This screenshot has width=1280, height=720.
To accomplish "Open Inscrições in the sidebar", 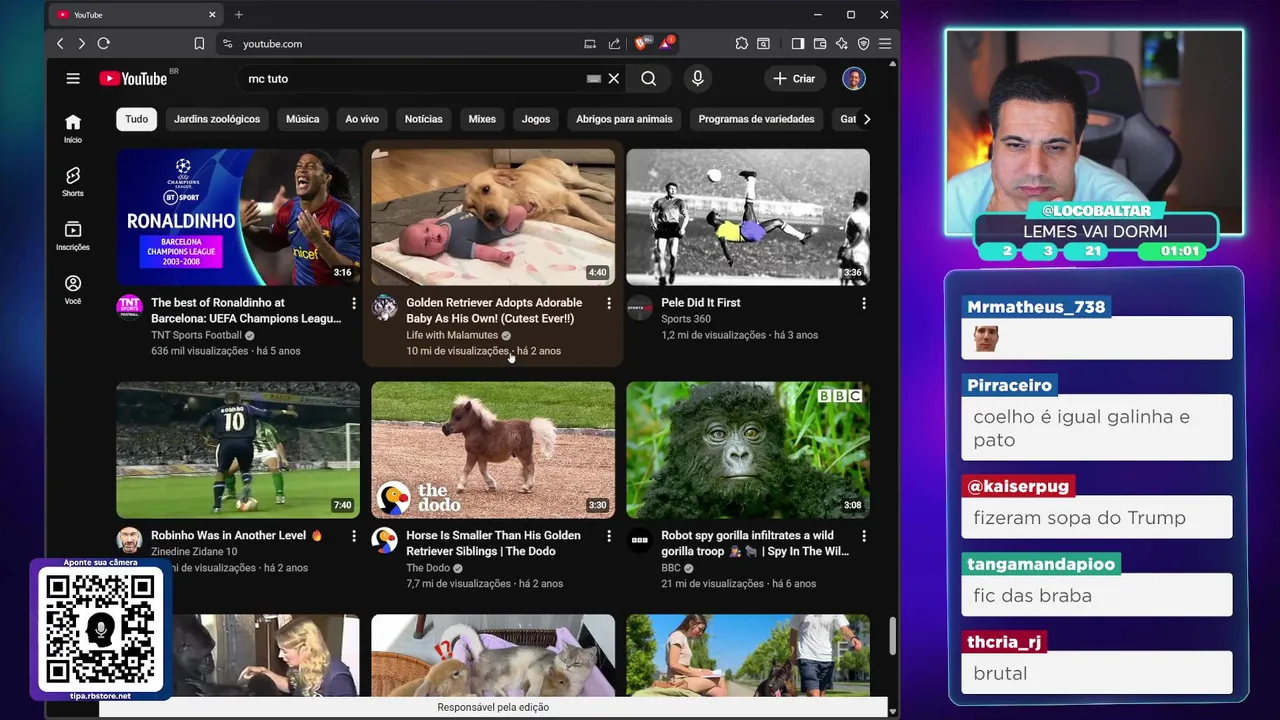I will [x=73, y=236].
